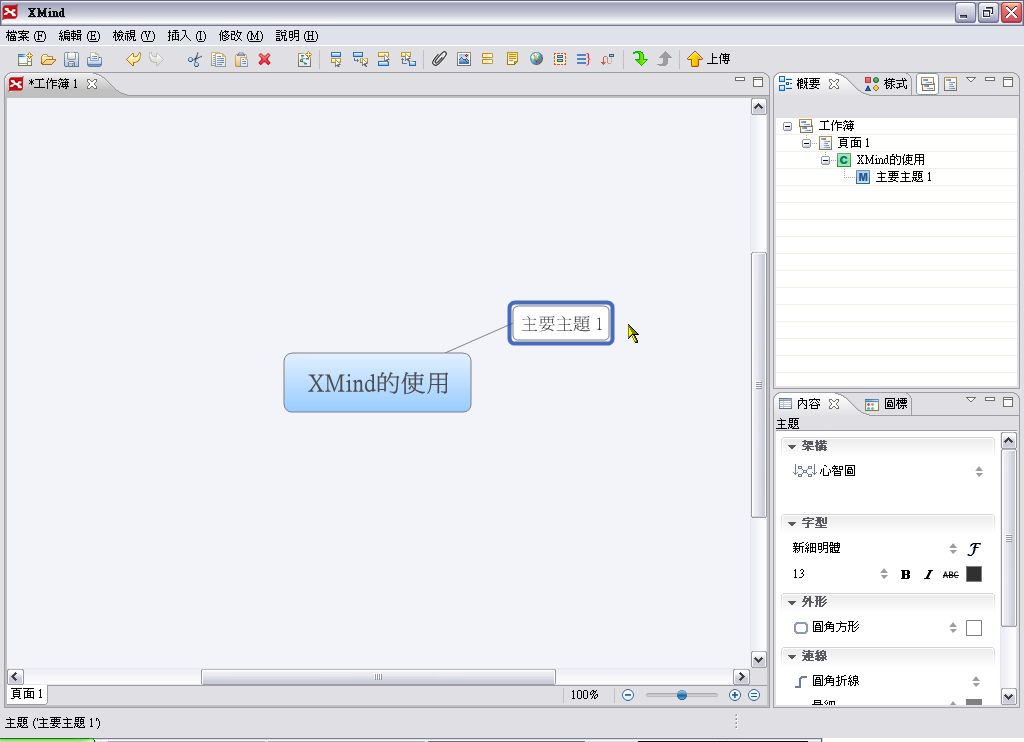Delete the topic with the red X icon
The width and height of the screenshot is (1024, 742).
tap(264, 59)
